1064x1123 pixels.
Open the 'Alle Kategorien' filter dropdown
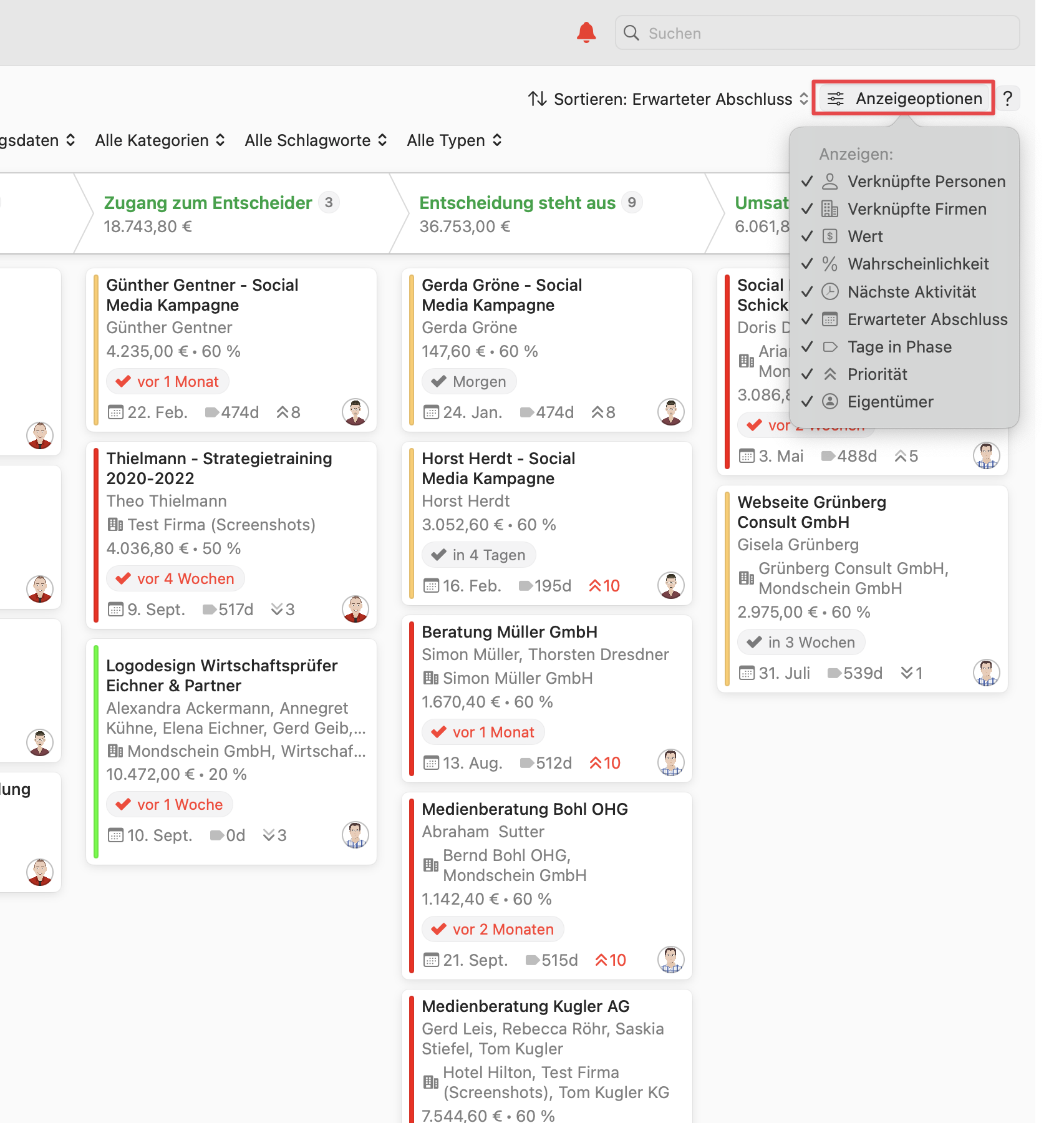tap(159, 140)
